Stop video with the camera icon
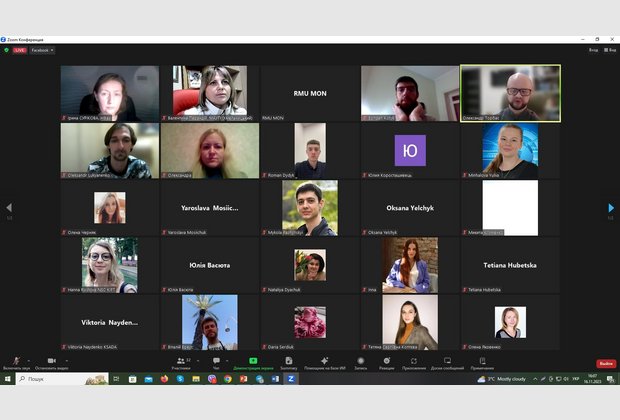Screen dimensions: 620x420 coord(51,363)
